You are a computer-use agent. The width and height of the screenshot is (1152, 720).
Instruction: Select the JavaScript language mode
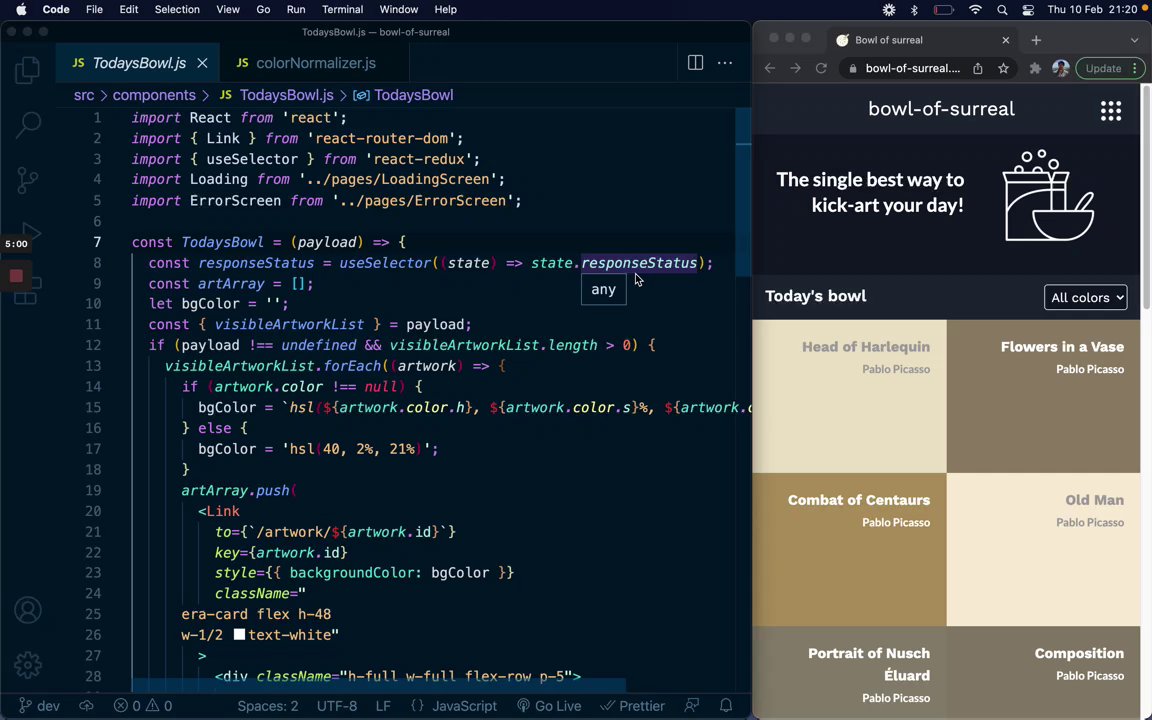point(464,706)
